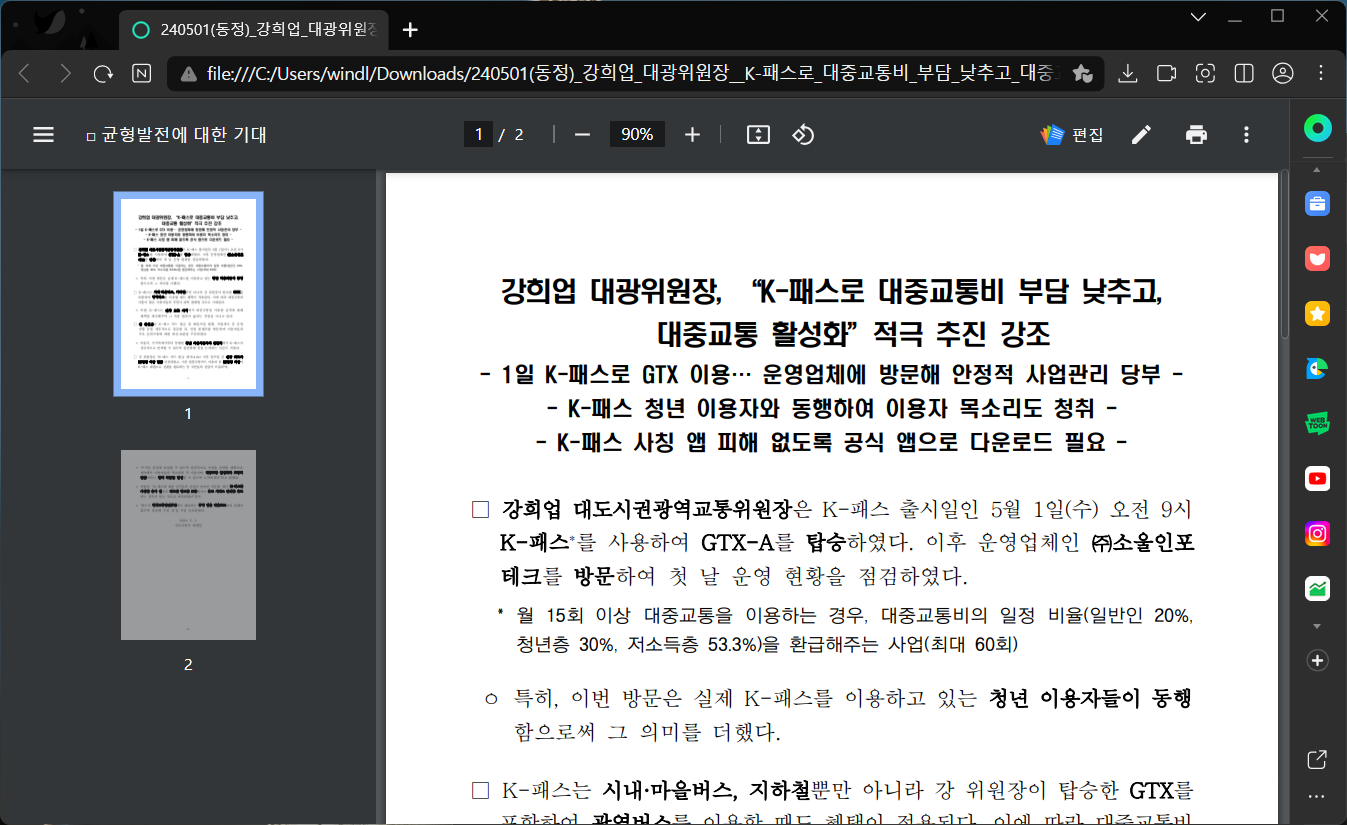Go forward in browser history

click(65, 73)
